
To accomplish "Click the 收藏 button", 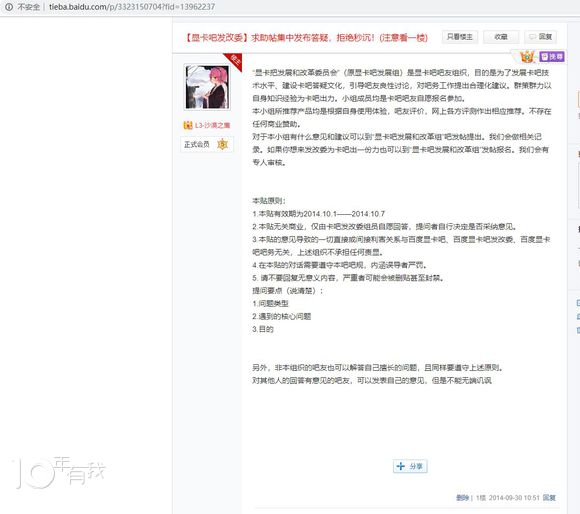I will (501, 37).
